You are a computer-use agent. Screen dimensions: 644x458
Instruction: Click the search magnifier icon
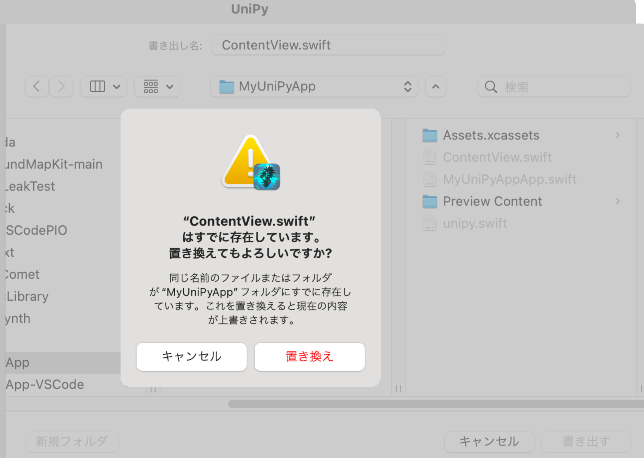tap(492, 87)
